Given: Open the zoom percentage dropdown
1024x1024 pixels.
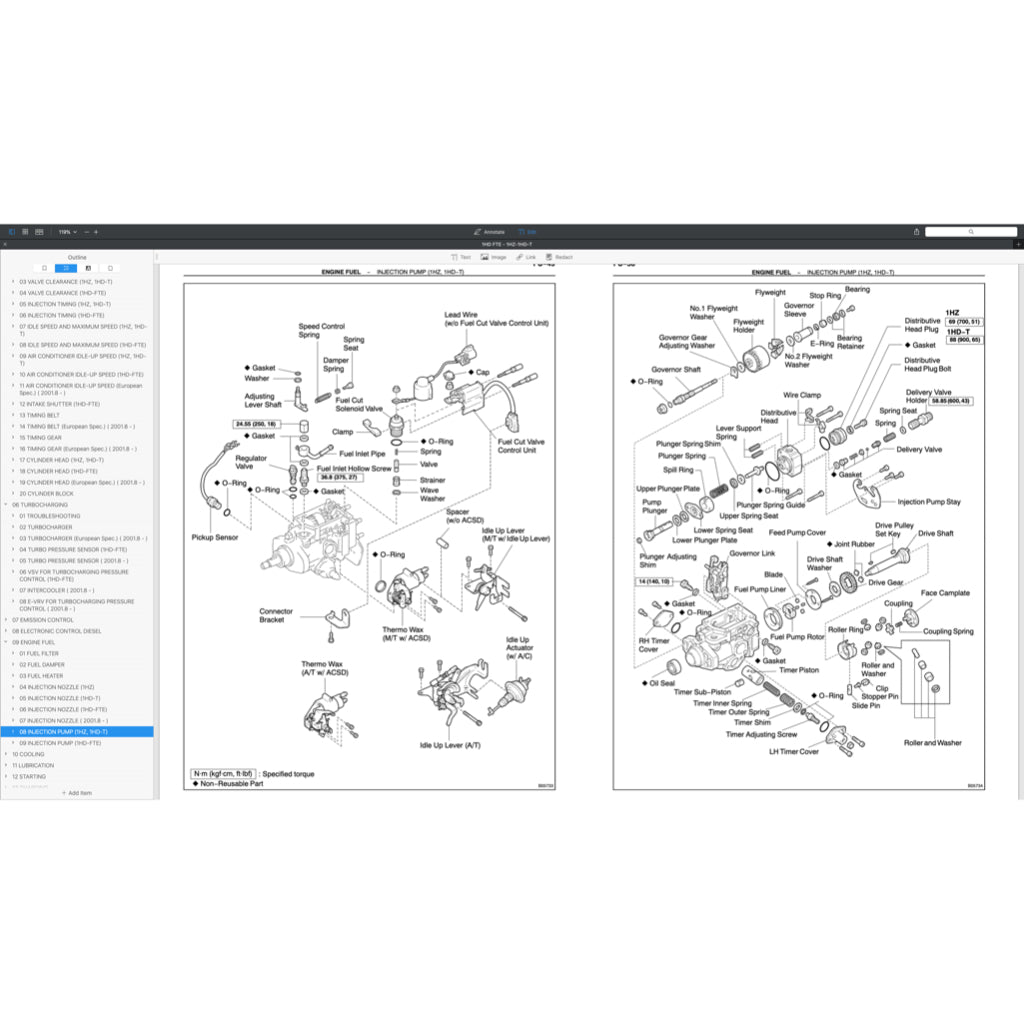Looking at the screenshot, I should (66, 231).
